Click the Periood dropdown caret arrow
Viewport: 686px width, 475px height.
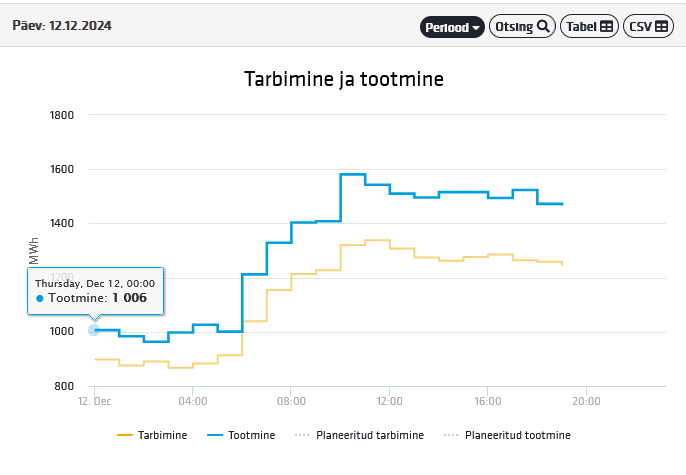[477, 28]
